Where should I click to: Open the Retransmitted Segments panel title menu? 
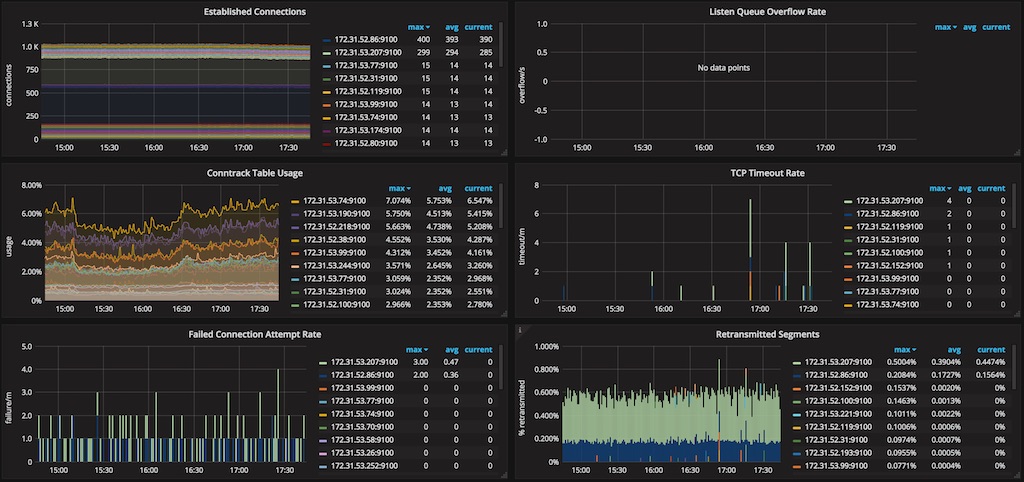[x=769, y=334]
